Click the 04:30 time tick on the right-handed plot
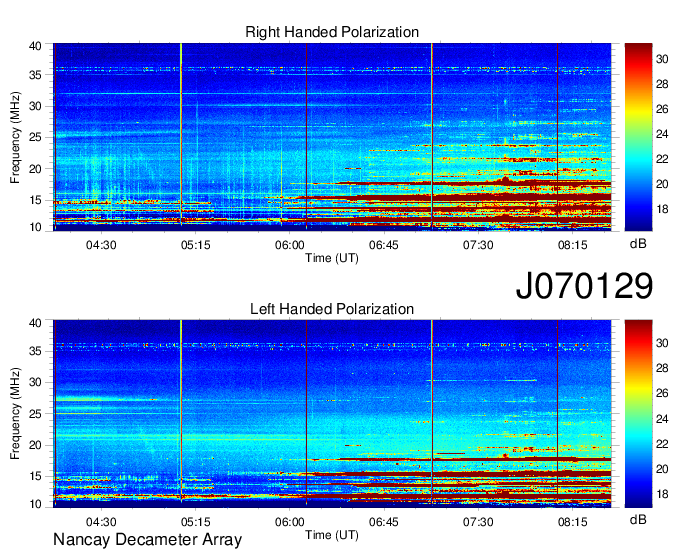 (101, 245)
